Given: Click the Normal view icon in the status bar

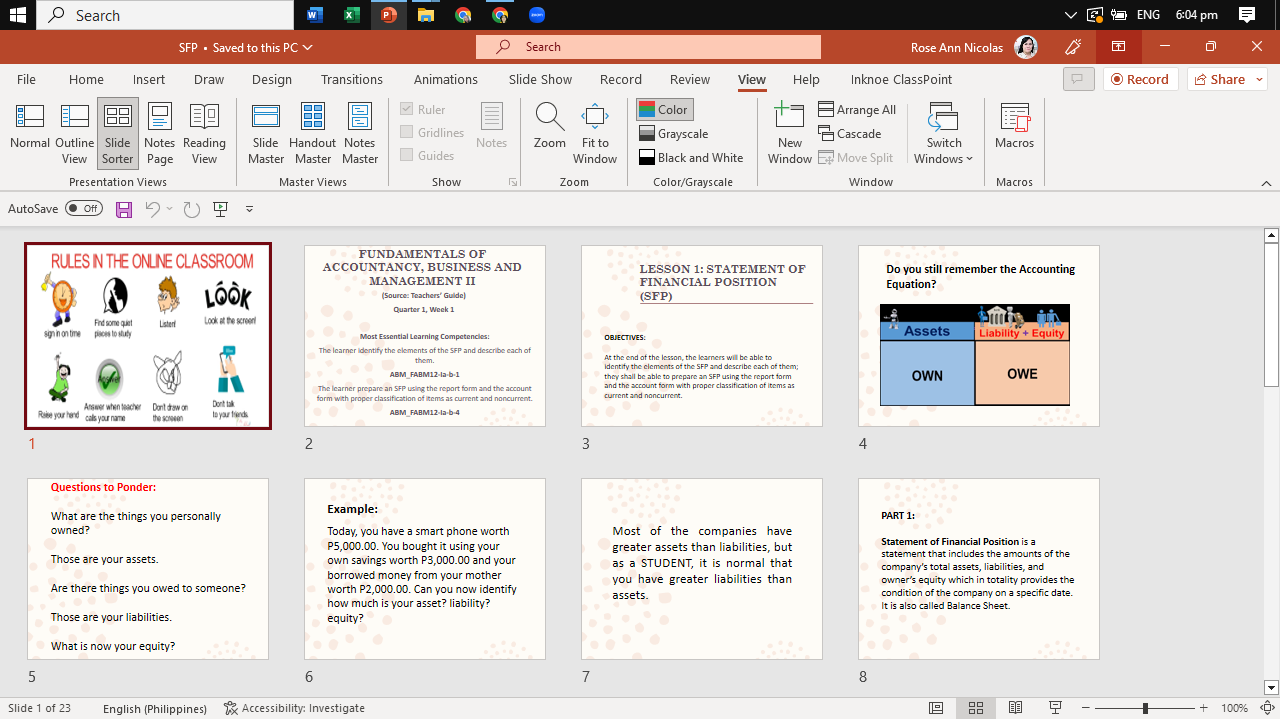Looking at the screenshot, I should 936,708.
